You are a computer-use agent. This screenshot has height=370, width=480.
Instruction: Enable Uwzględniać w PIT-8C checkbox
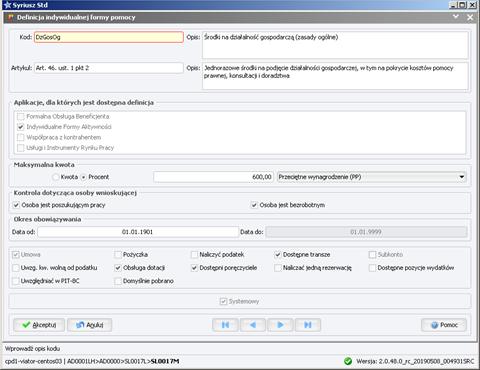click(15, 281)
